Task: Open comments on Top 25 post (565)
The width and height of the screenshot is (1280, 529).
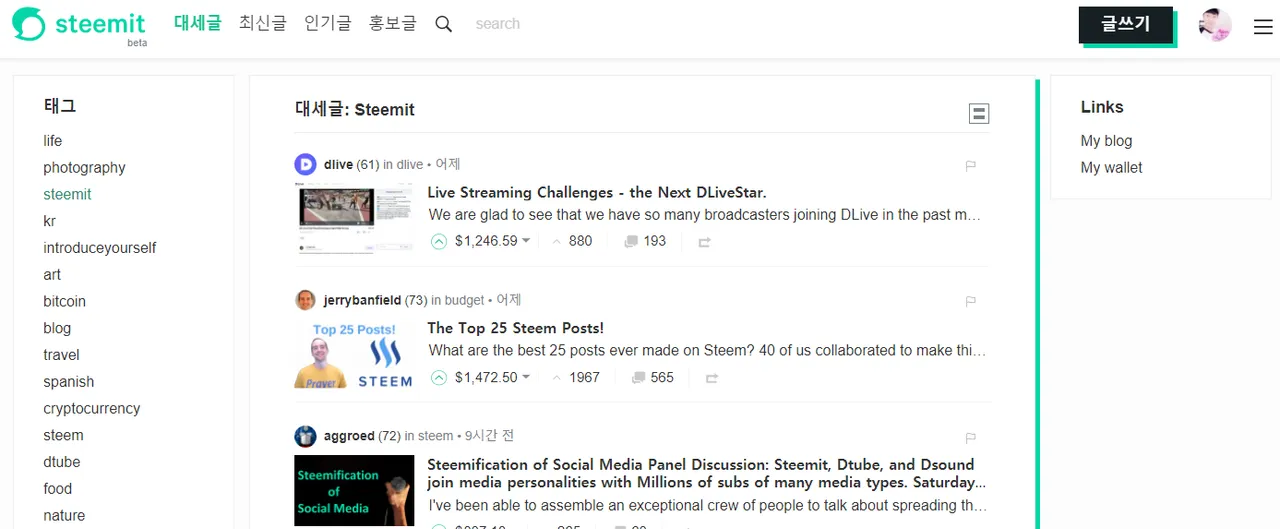Action: (x=653, y=377)
